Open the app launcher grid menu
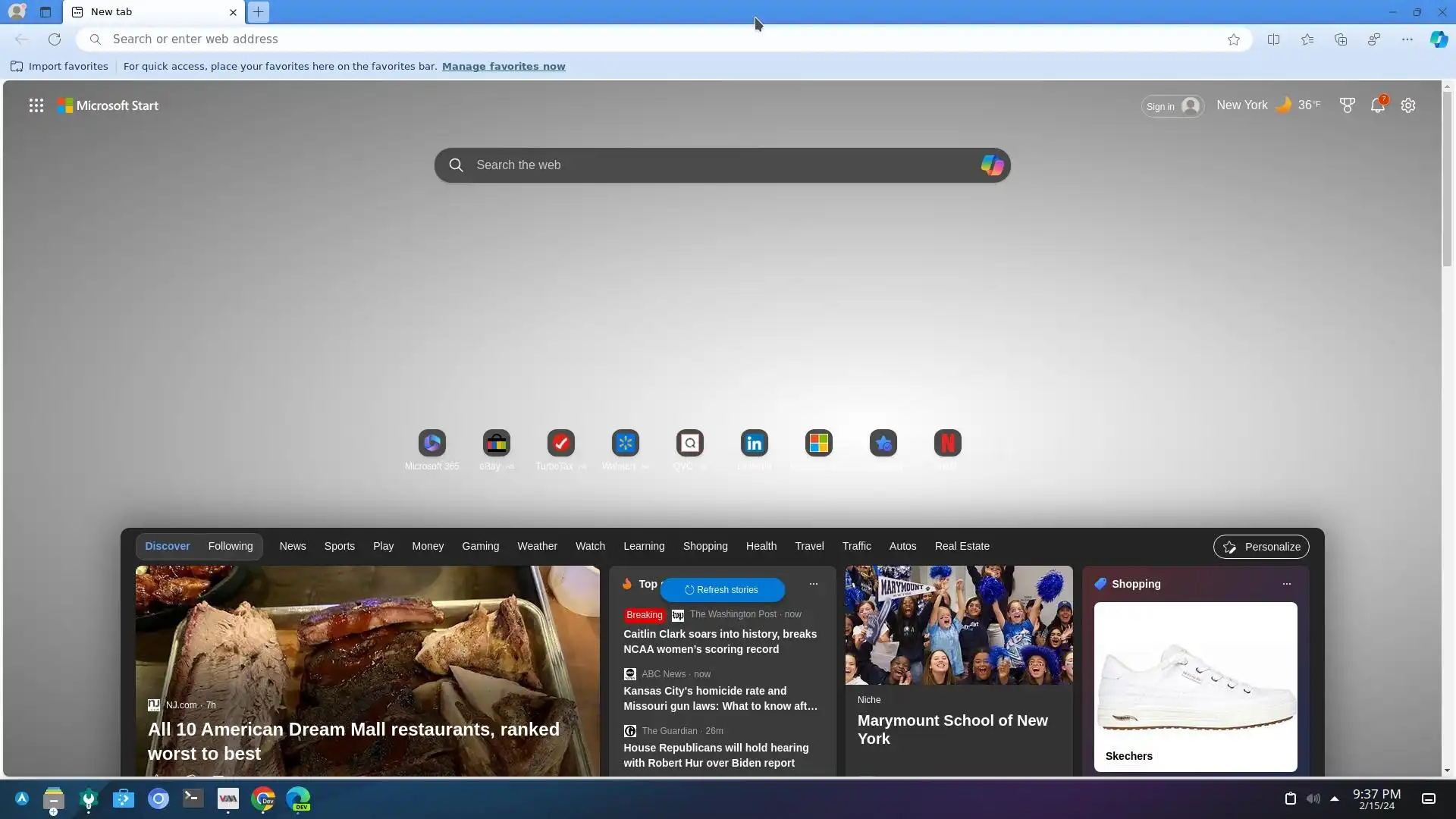 click(36, 106)
